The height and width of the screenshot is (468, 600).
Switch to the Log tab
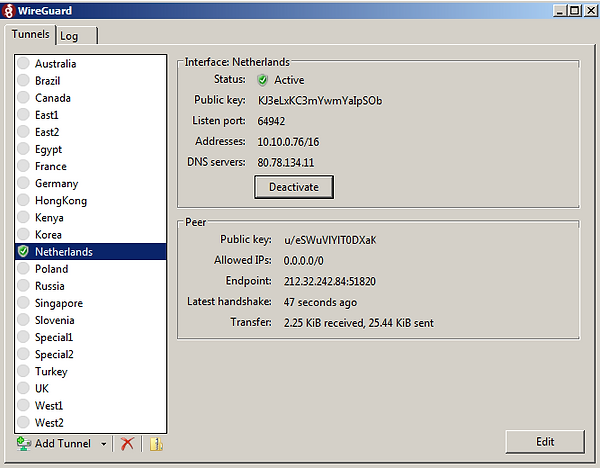(76, 36)
